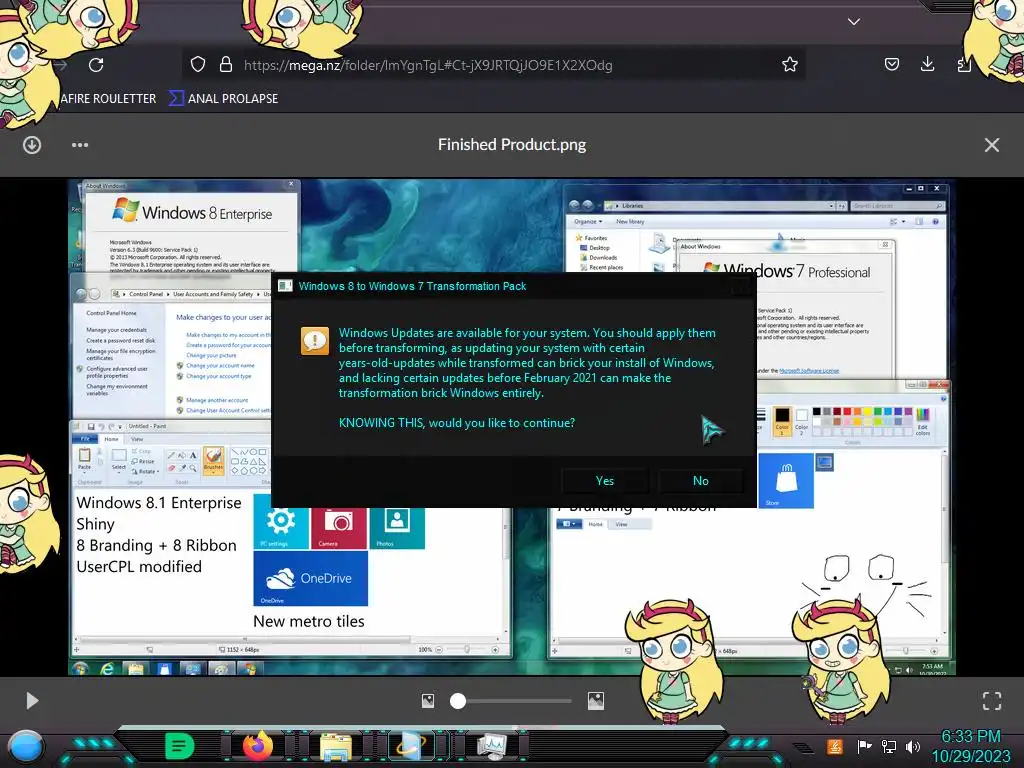Confirm the transformation with Yes

pos(605,481)
